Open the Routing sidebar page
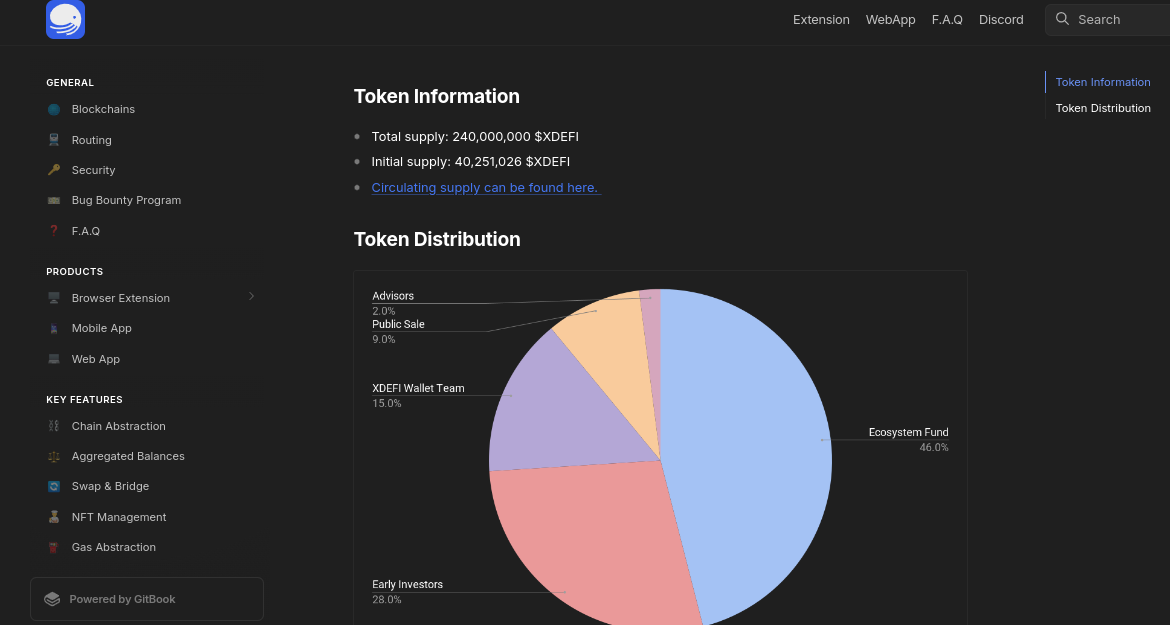 tap(91, 140)
